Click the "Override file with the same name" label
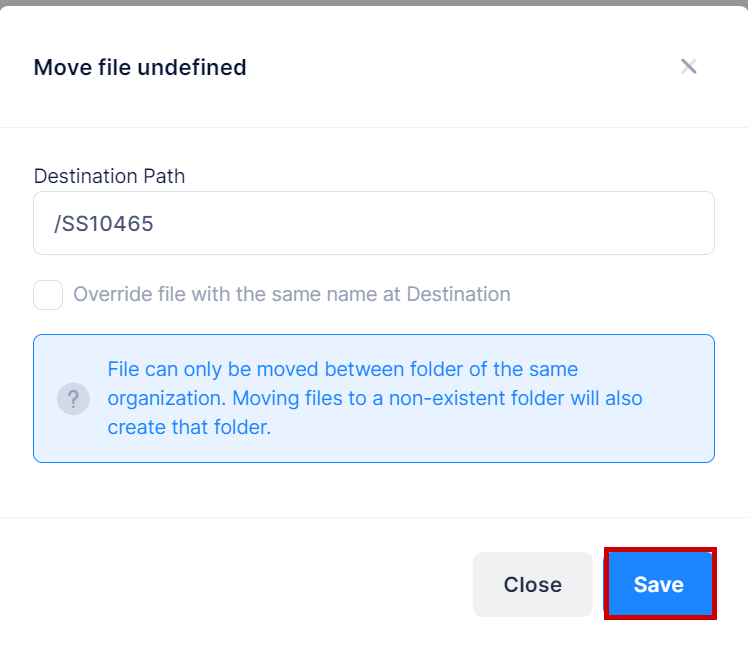 pos(291,295)
